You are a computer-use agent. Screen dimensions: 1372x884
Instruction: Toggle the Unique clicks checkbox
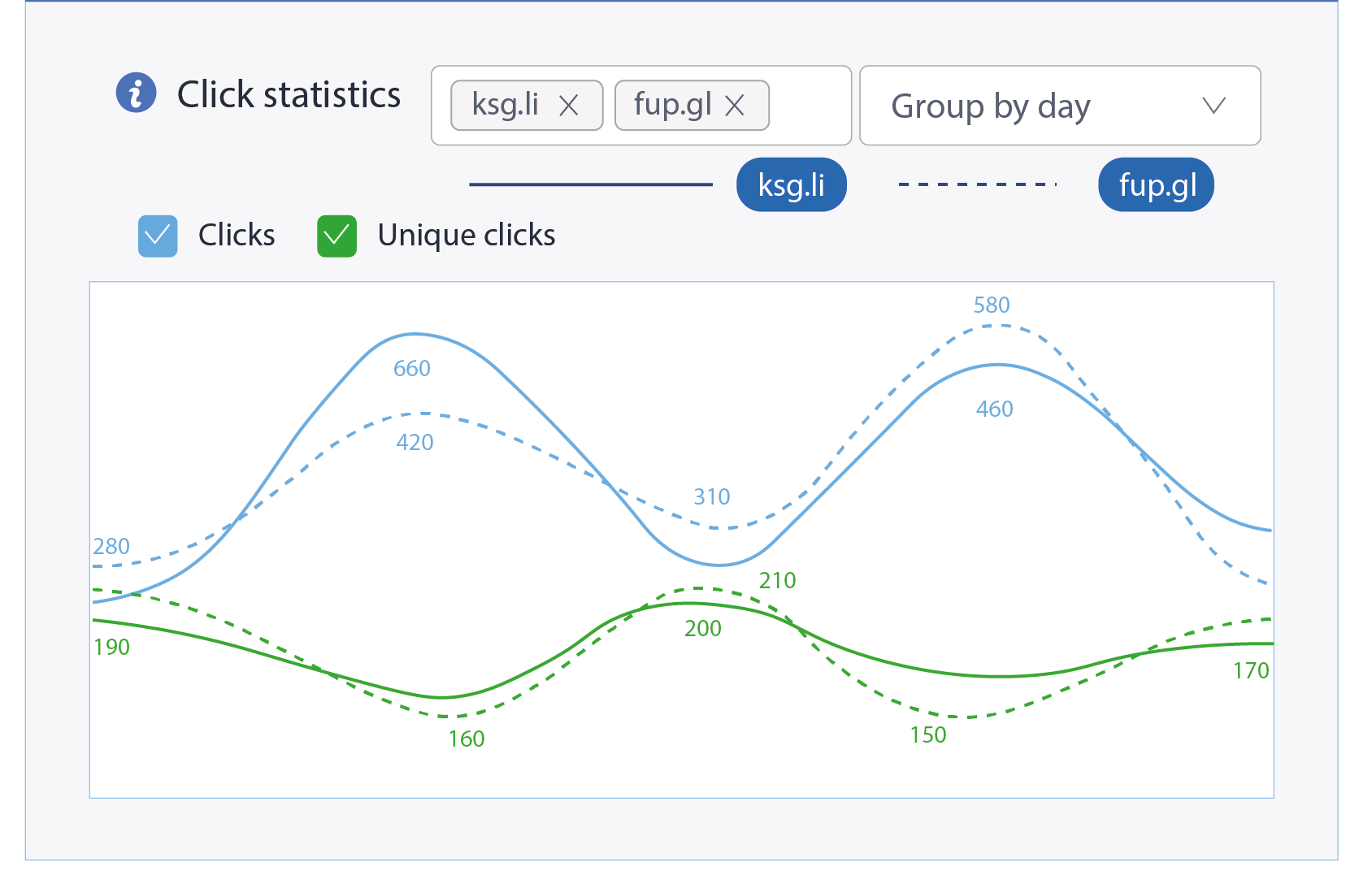[x=336, y=236]
